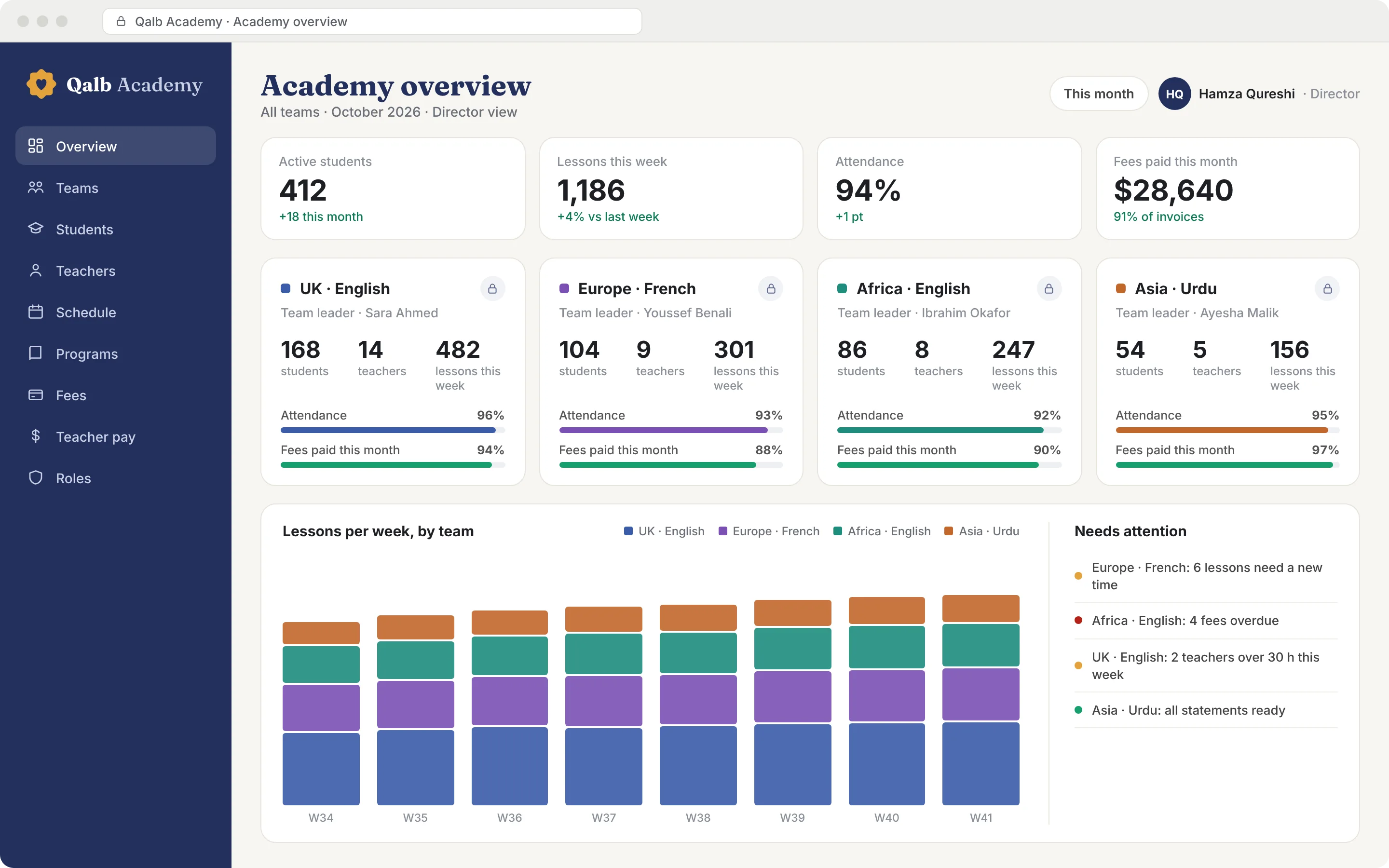Click the Asia · Urdu attendance progress bar
Viewport: 1389px width, 868px height.
(x=1227, y=430)
